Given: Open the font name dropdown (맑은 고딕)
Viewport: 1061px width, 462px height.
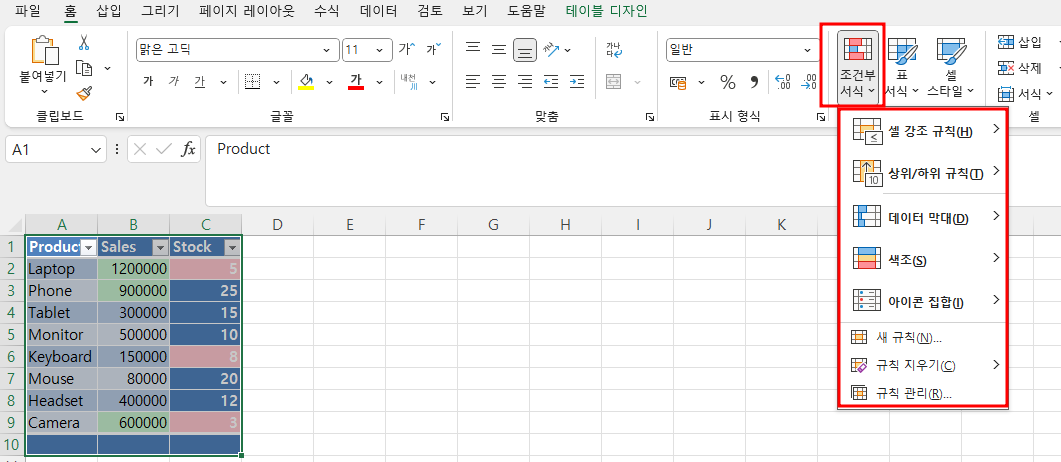Looking at the screenshot, I should click(328, 49).
